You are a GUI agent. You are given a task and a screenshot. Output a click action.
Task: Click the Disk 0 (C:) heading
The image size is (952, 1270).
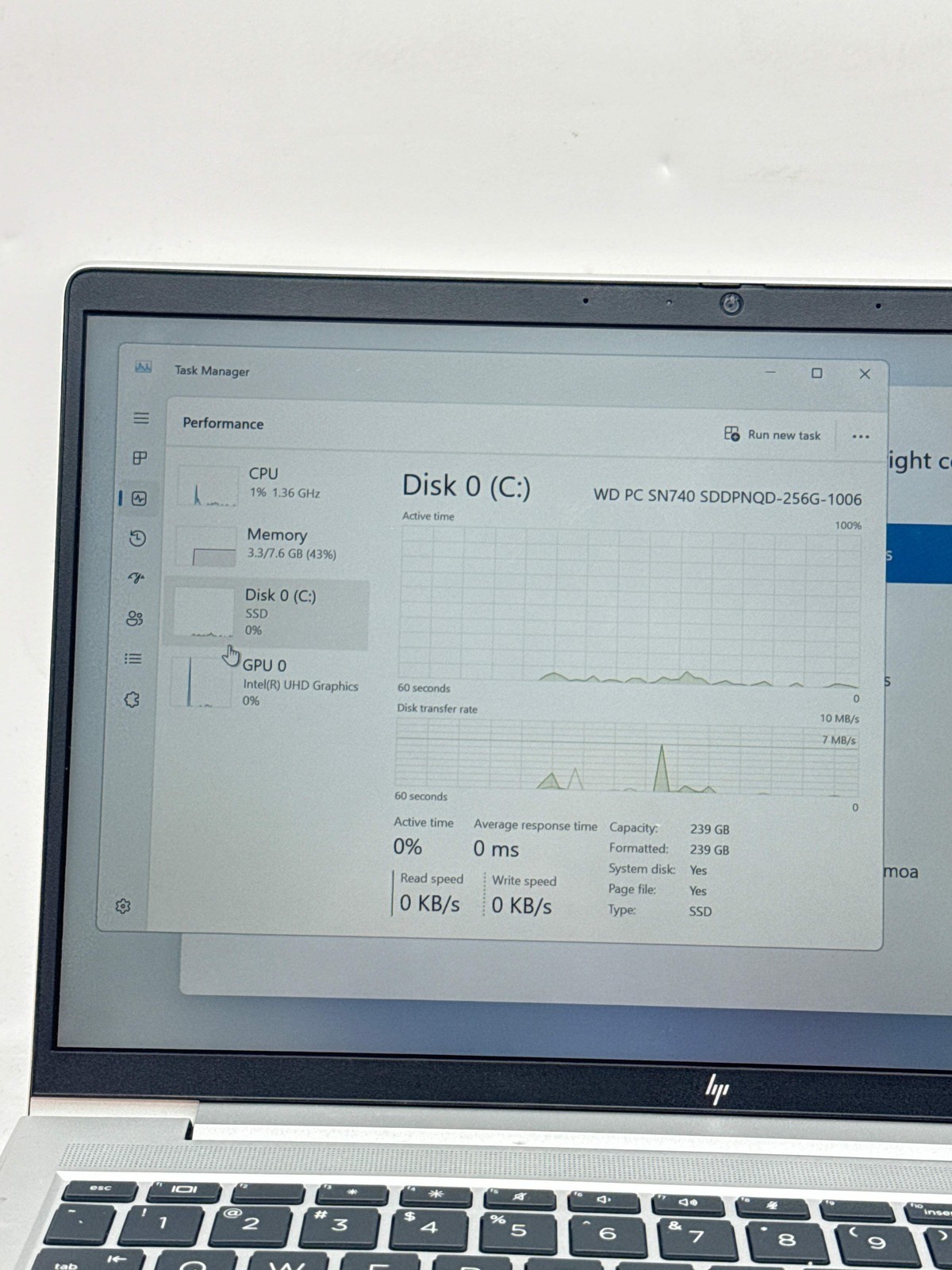click(466, 486)
